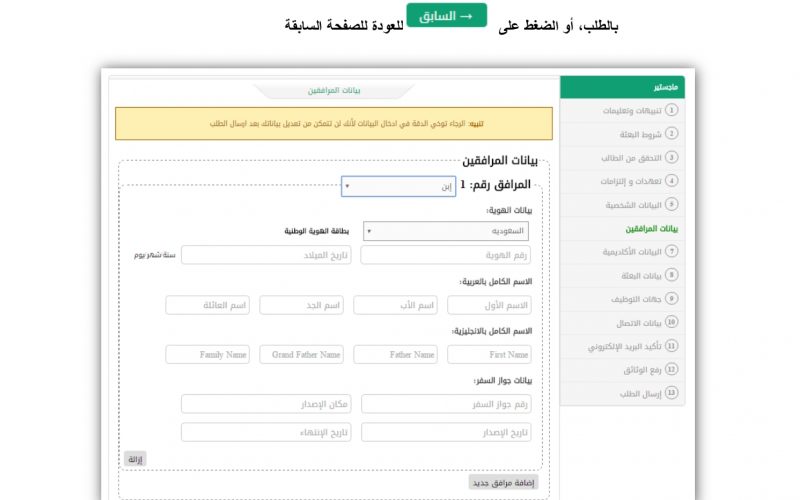Open step 13 إرسال الطلب

(x=622, y=393)
